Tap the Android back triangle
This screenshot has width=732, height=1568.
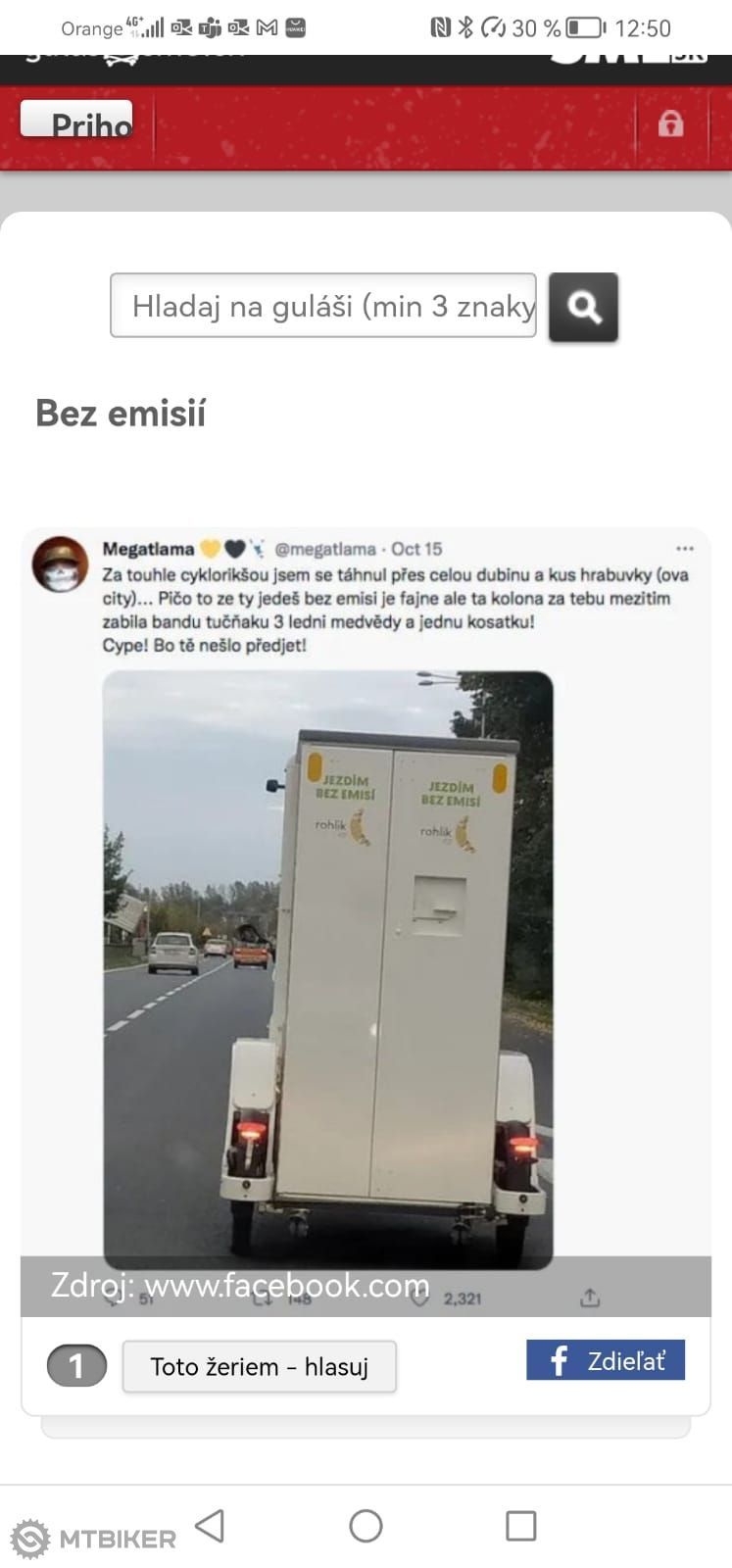[210, 1525]
